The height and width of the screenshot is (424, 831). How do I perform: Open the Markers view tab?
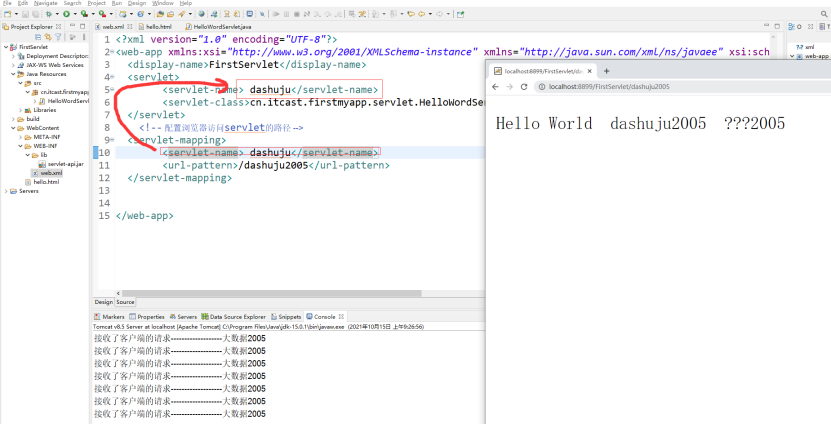[x=109, y=316]
